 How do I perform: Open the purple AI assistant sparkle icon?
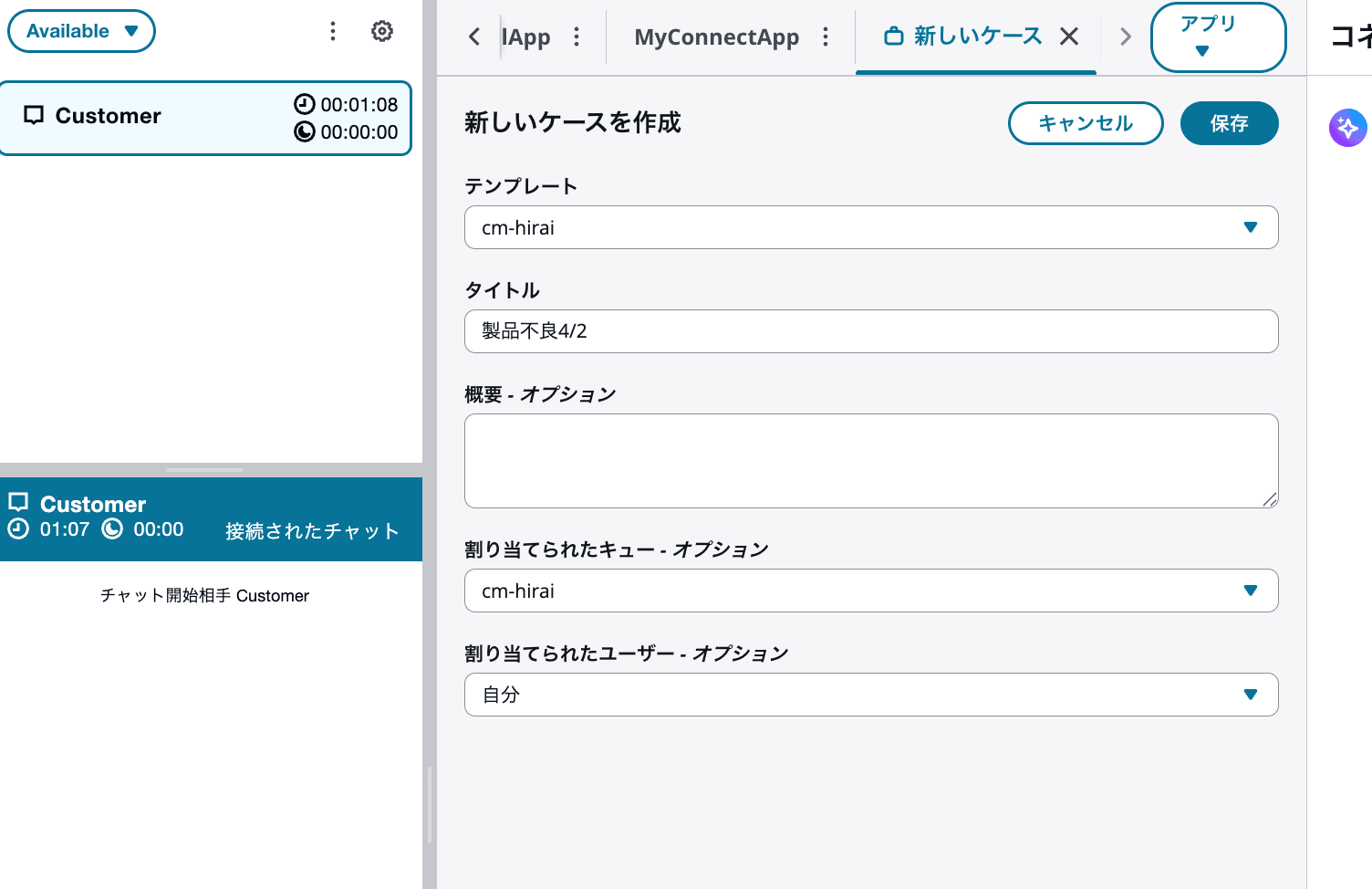point(1348,127)
